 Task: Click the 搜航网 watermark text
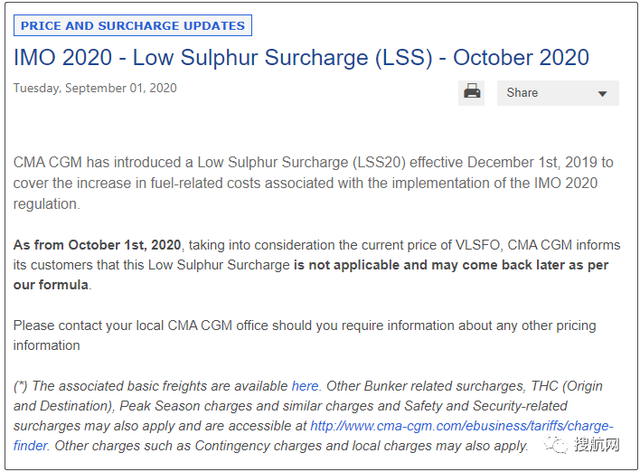click(x=596, y=445)
